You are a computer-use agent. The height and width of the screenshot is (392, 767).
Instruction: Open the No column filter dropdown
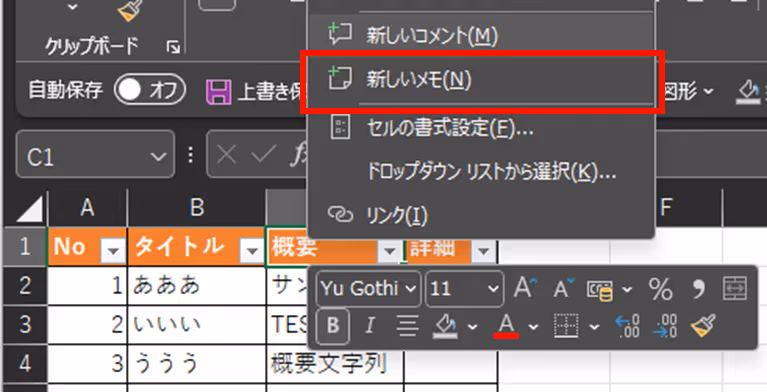click(x=113, y=251)
